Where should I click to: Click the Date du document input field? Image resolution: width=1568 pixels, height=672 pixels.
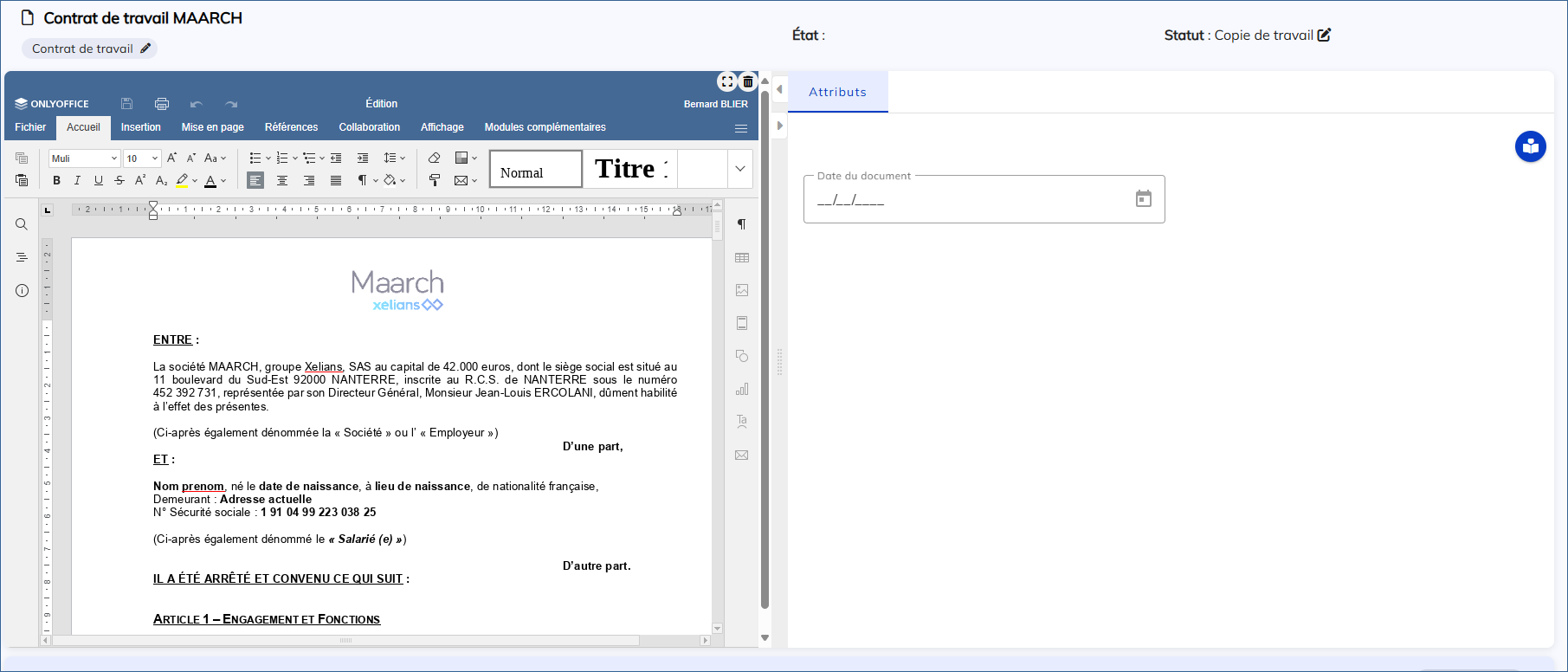point(965,200)
